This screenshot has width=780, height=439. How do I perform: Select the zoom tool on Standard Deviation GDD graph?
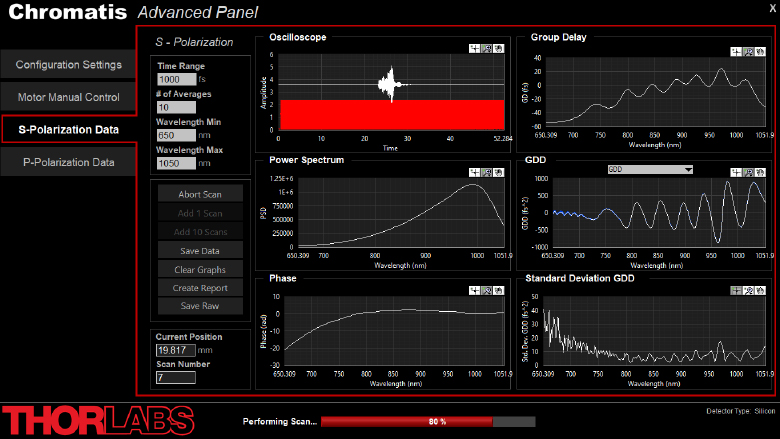coord(750,290)
